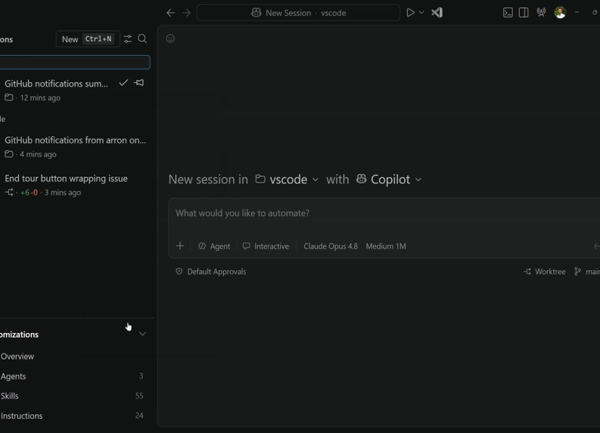Start a New session button
Image resolution: width=600 pixels, height=433 pixels.
pyautogui.click(x=88, y=39)
